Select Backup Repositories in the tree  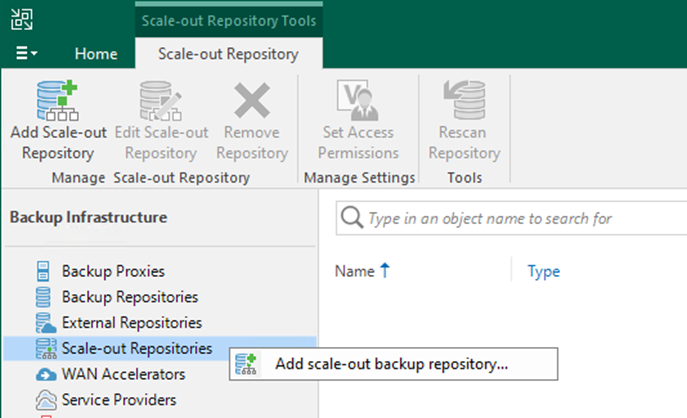130,297
